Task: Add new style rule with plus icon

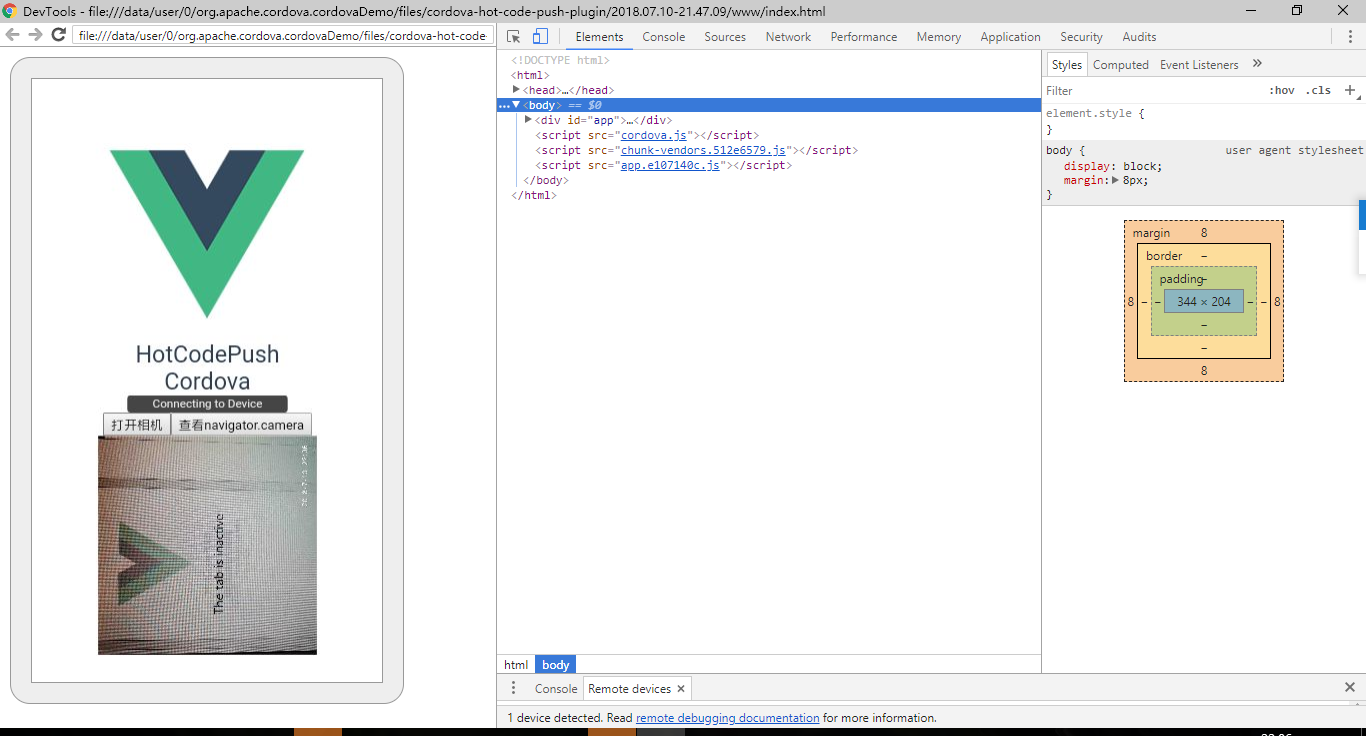Action: (1349, 90)
